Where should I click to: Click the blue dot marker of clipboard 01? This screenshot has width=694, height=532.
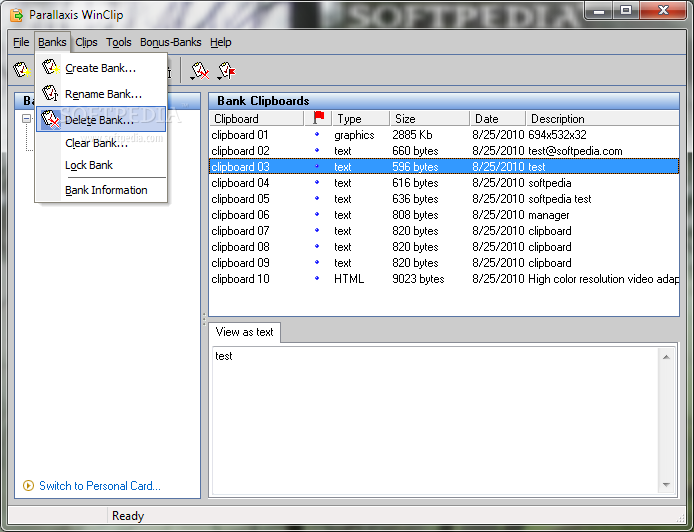click(x=317, y=134)
